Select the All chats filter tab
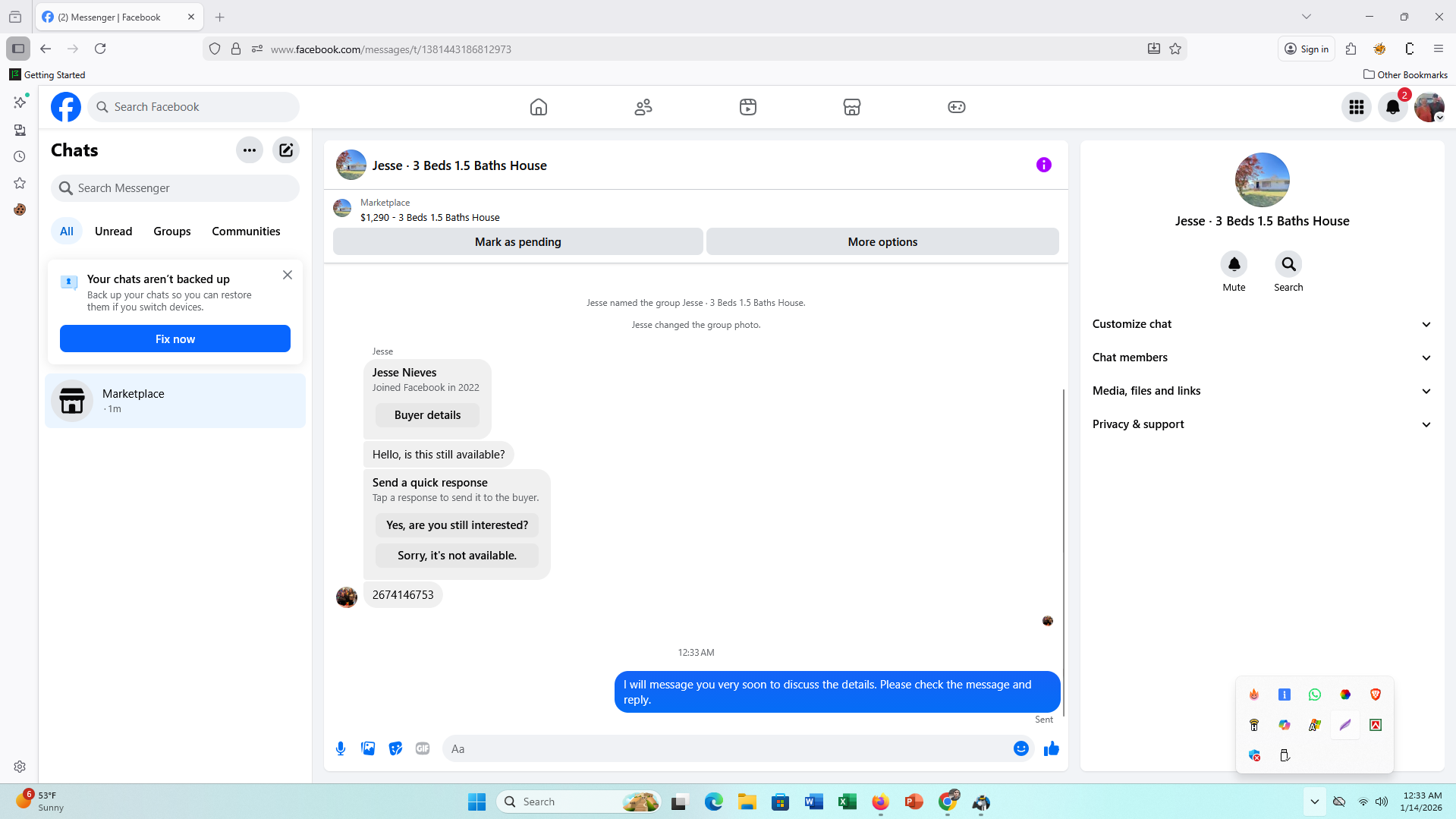 coord(67,232)
